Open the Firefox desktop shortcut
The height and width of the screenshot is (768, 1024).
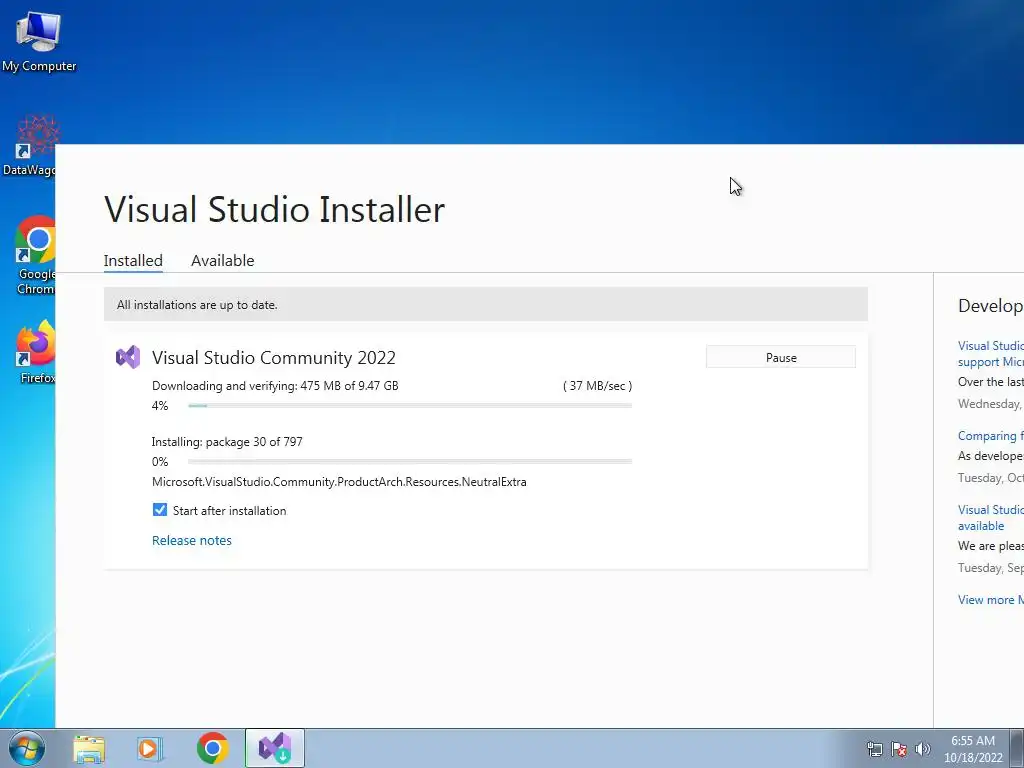tap(35, 351)
